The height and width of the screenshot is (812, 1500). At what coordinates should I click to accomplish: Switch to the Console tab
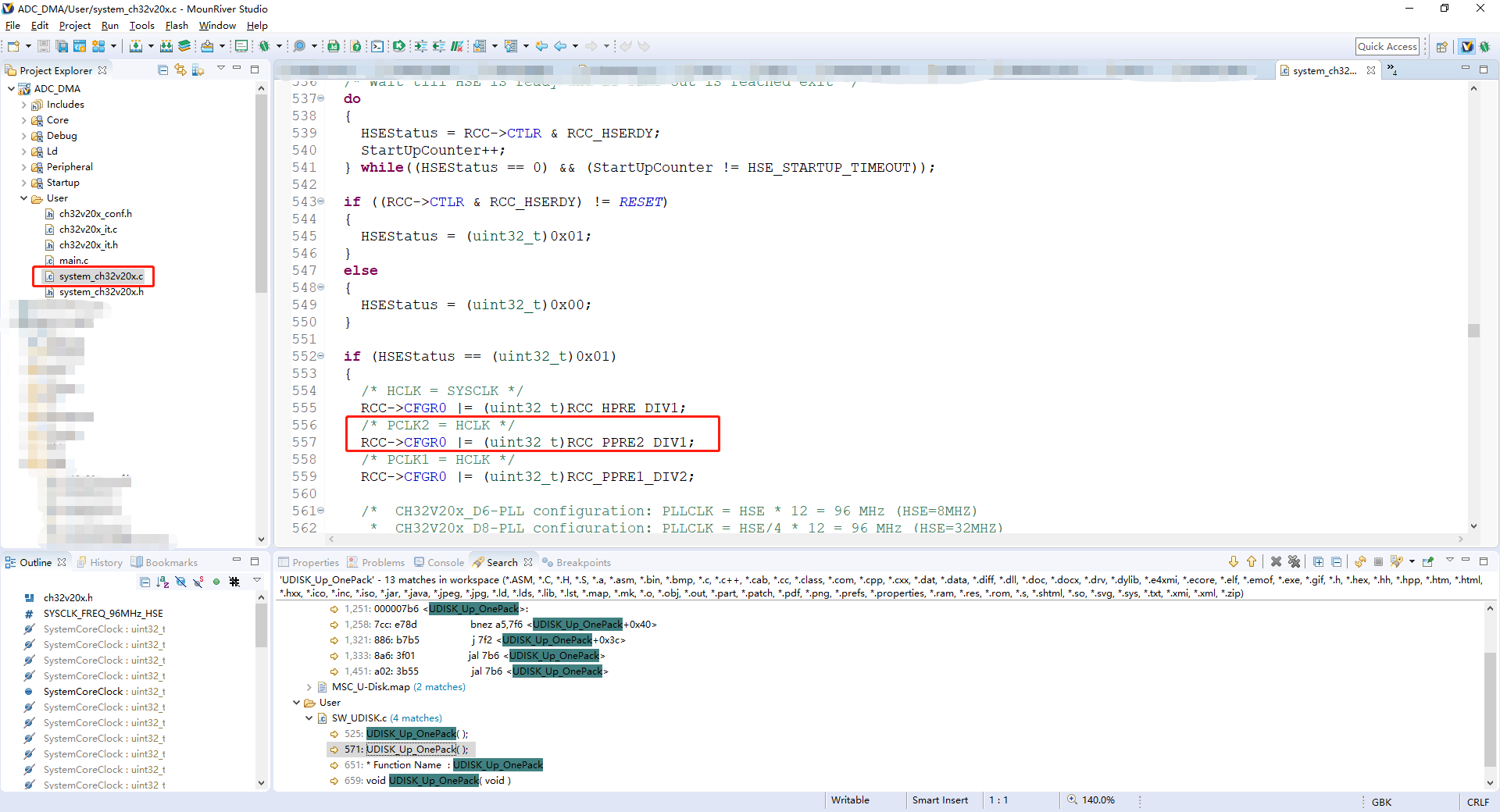pyautogui.click(x=439, y=562)
